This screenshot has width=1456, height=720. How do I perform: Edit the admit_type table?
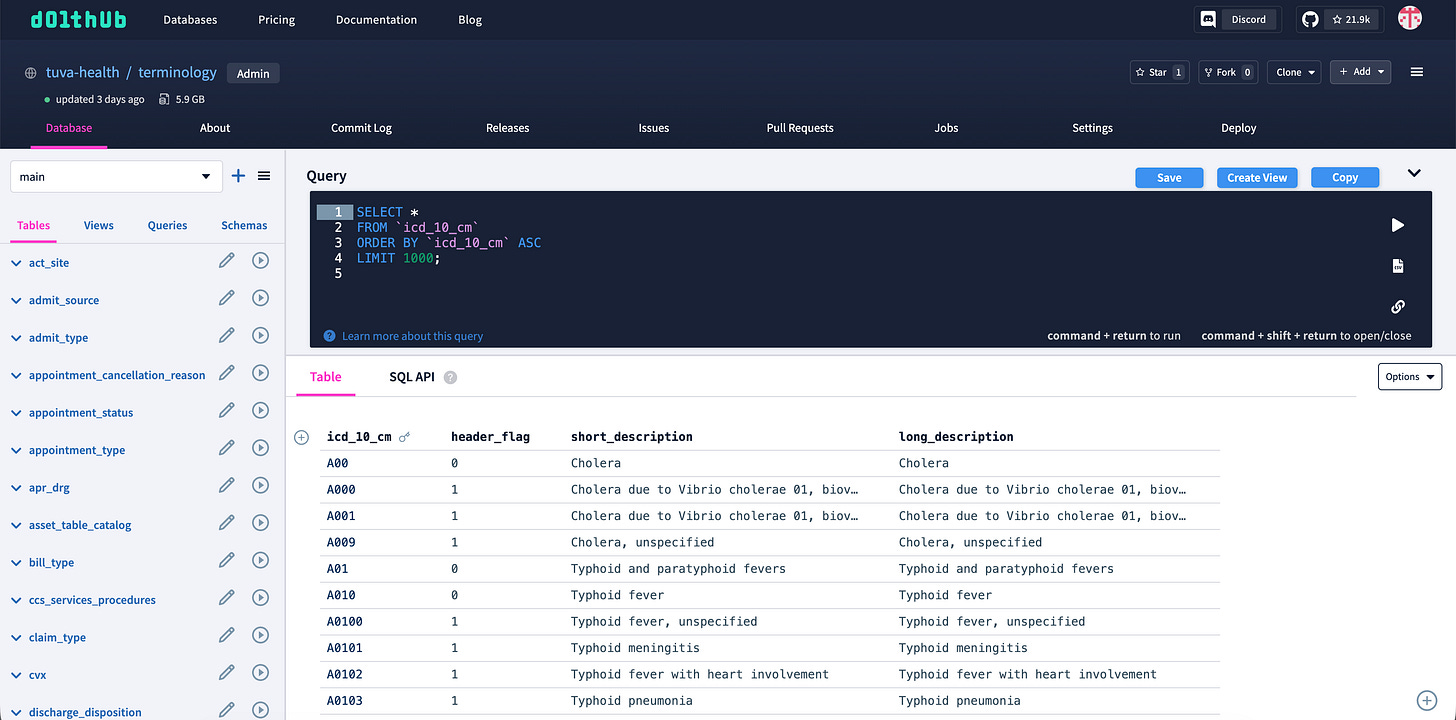pos(227,336)
